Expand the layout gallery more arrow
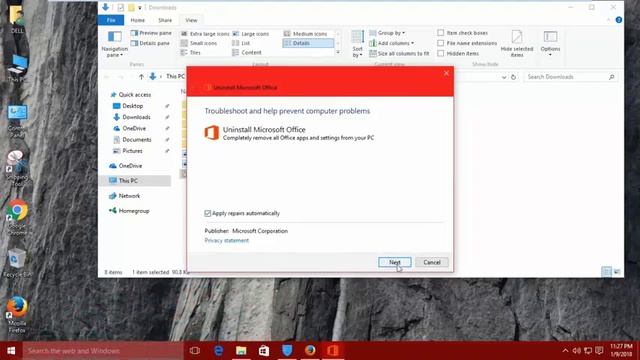This screenshot has height=360, width=640. (338, 53)
